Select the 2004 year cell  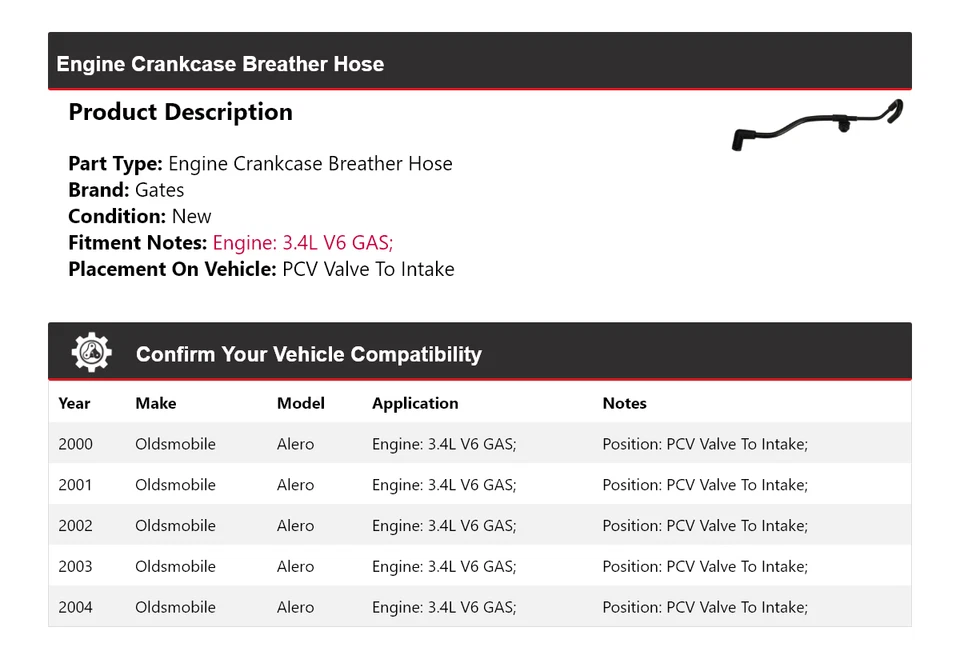[75, 607]
